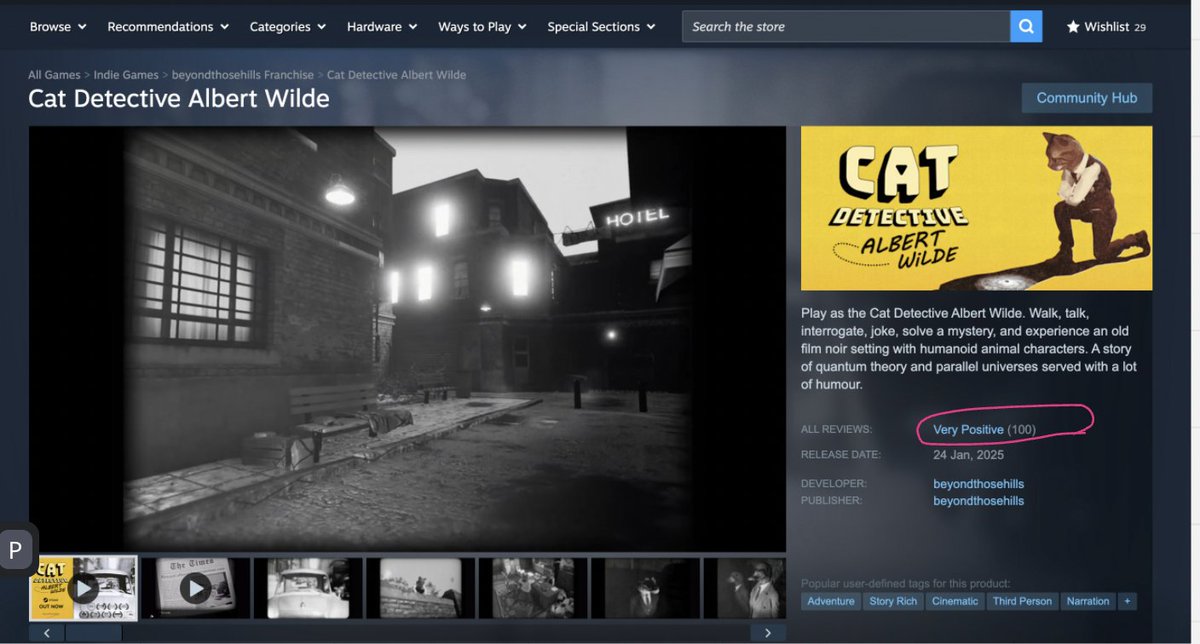Click the RELEASE DATE label

pyautogui.click(x=841, y=454)
